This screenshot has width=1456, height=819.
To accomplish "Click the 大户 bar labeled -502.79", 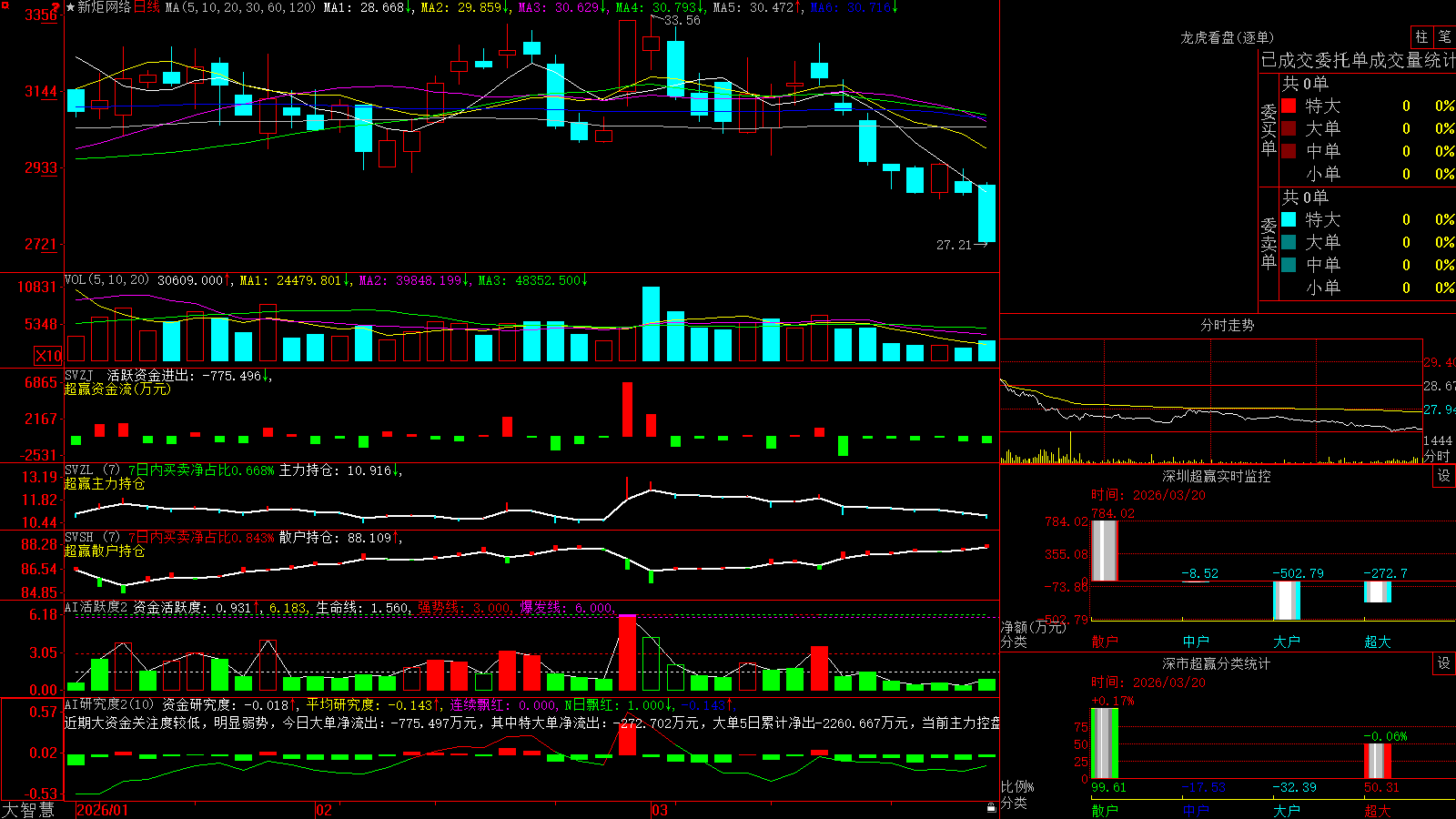I will (1287, 601).
